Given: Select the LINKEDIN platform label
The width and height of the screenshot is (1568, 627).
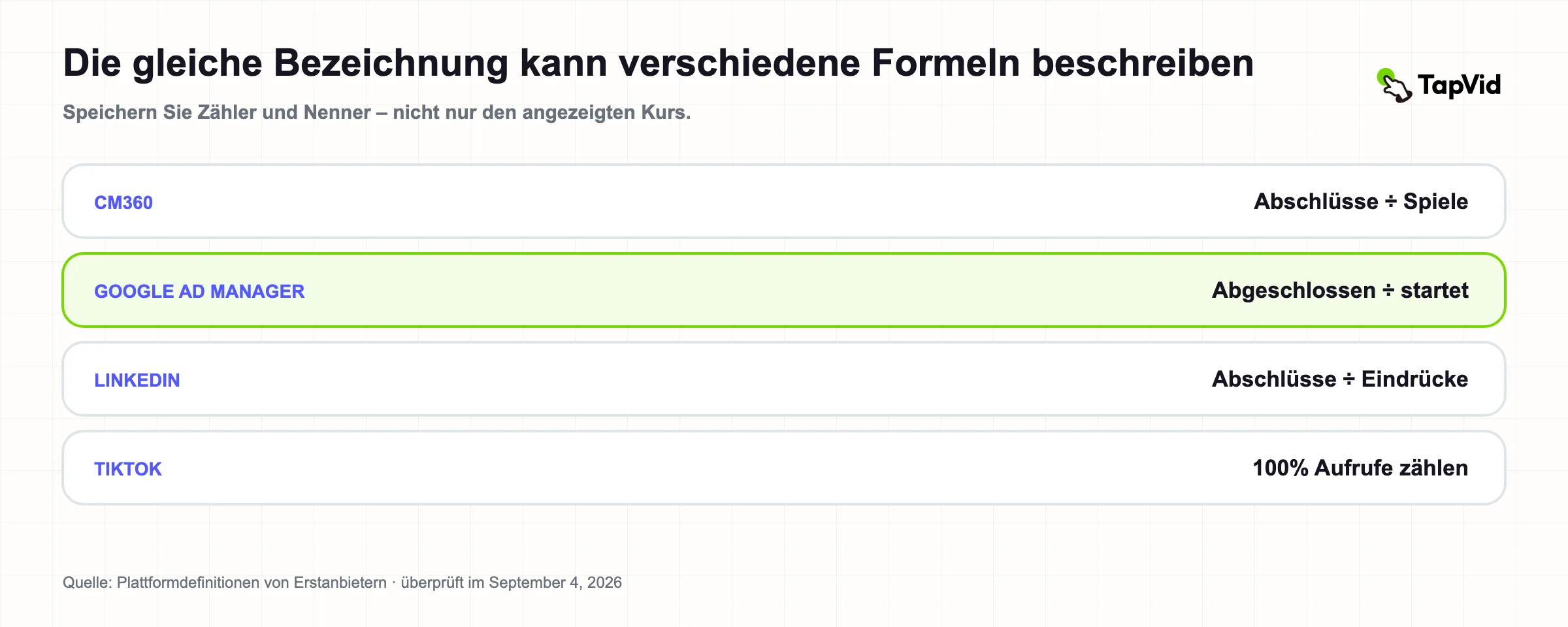Looking at the screenshot, I should (x=137, y=380).
